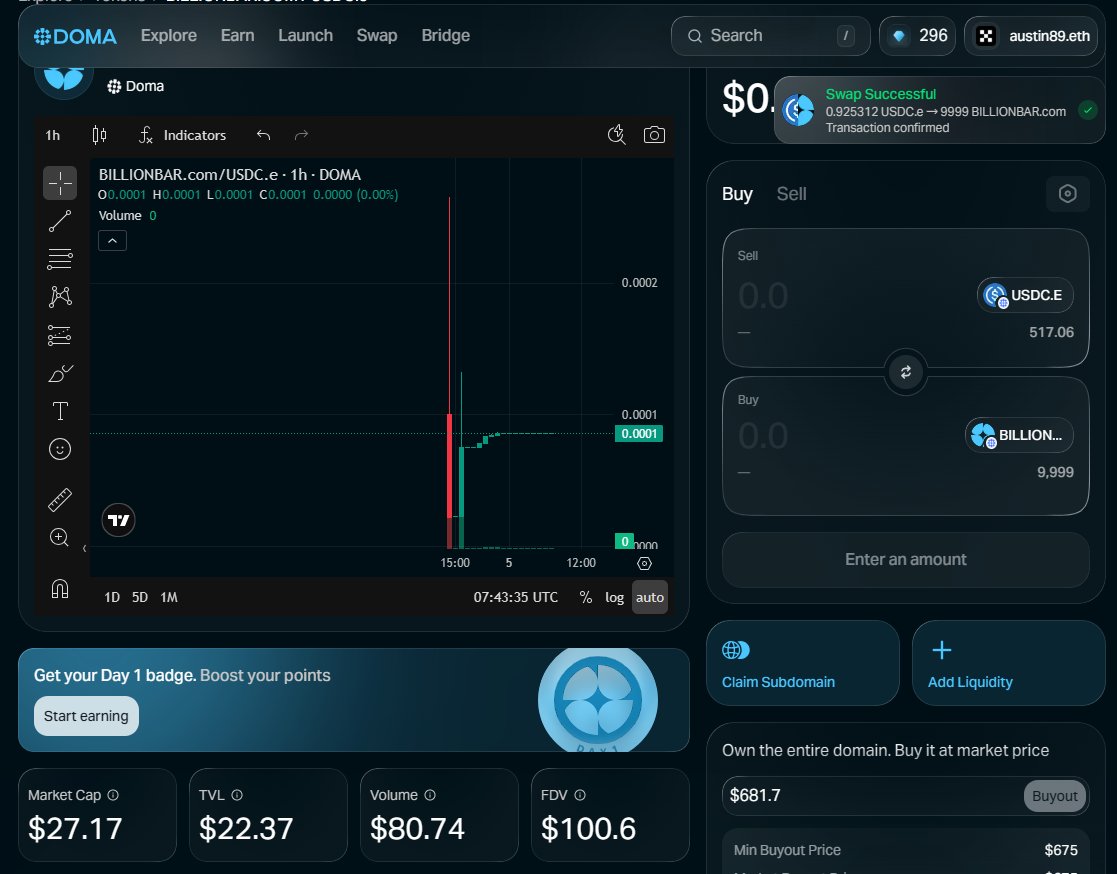The image size is (1117, 874).
Task: Open the Explore menu
Action: click(x=169, y=36)
